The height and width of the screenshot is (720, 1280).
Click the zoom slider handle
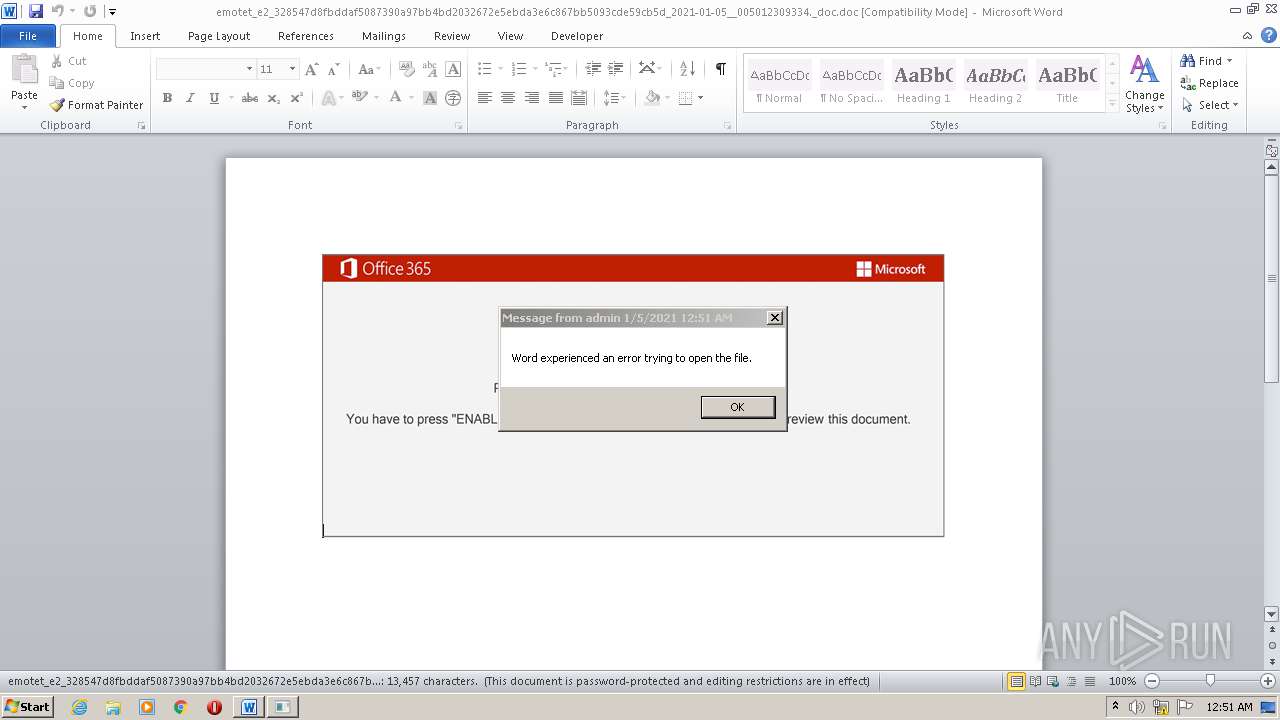coord(1210,681)
